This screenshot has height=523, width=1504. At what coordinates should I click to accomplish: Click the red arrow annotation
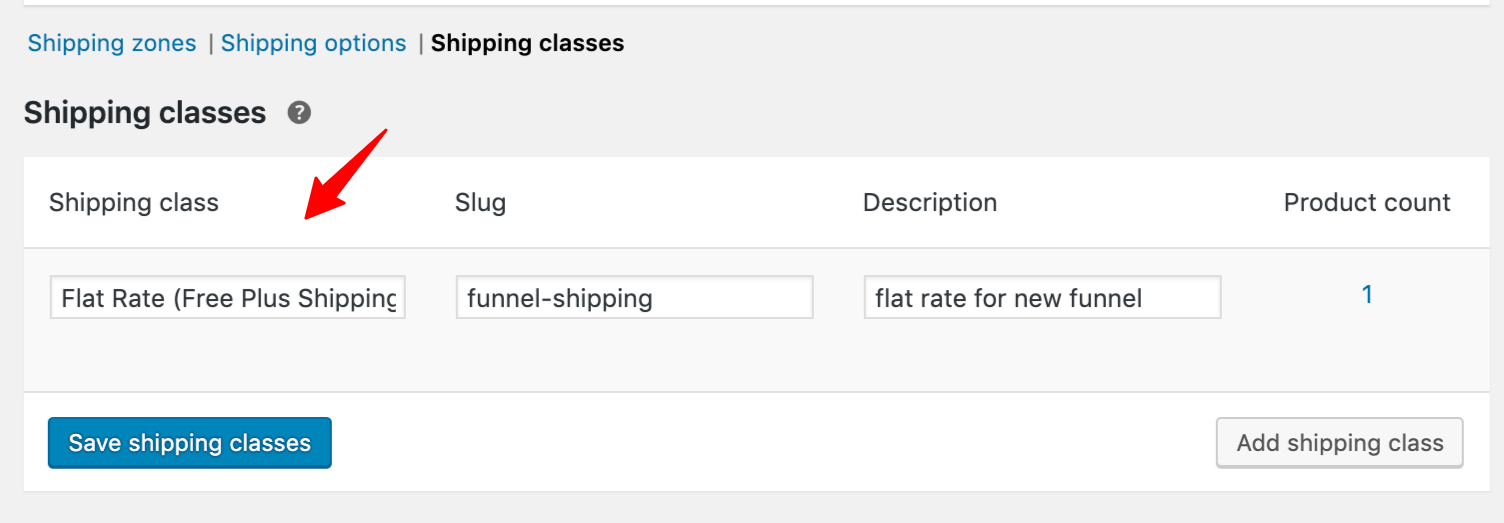click(x=346, y=173)
